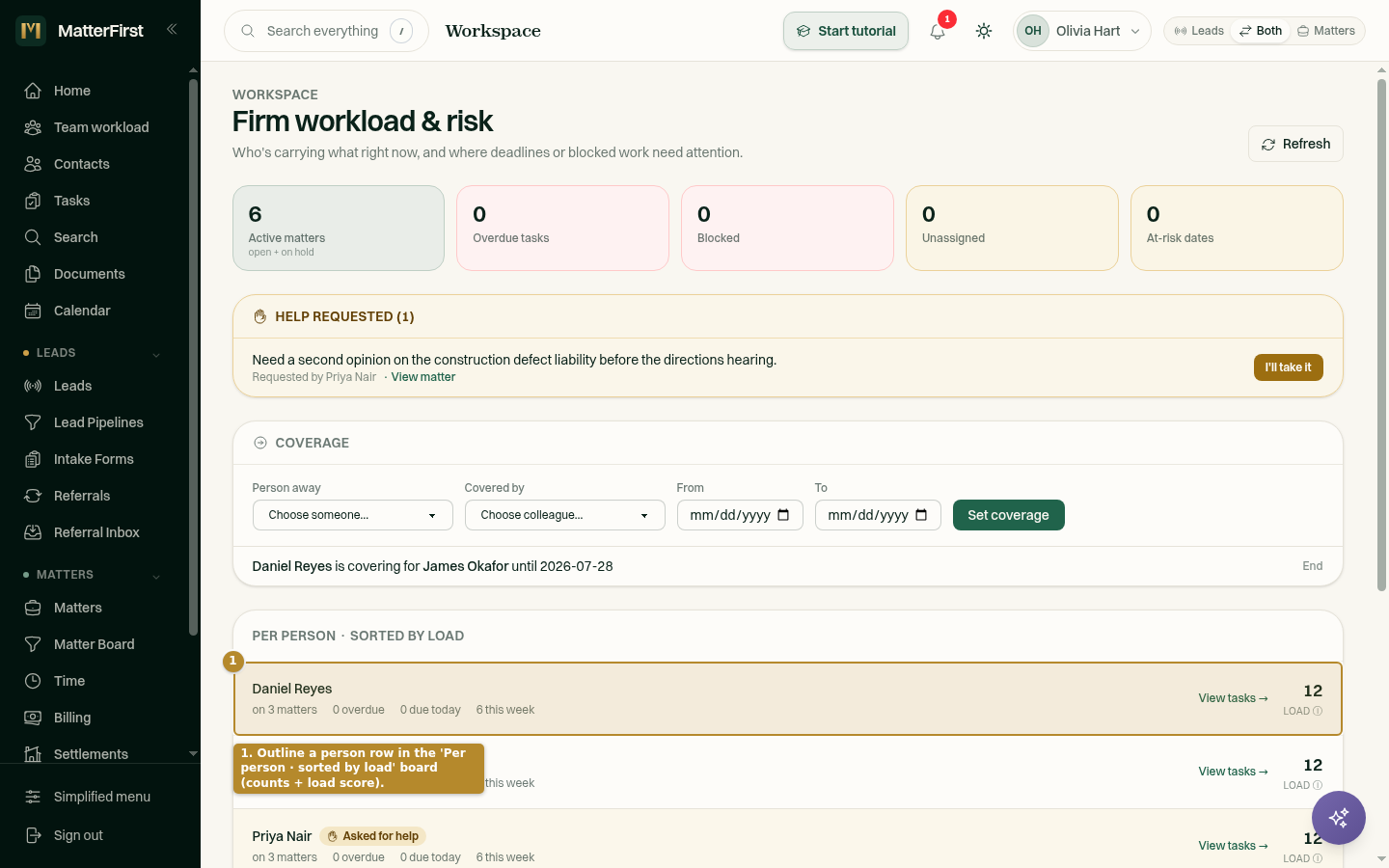1389x868 pixels.
Task: Click the MatterFirst logo icon
Action: [31, 31]
